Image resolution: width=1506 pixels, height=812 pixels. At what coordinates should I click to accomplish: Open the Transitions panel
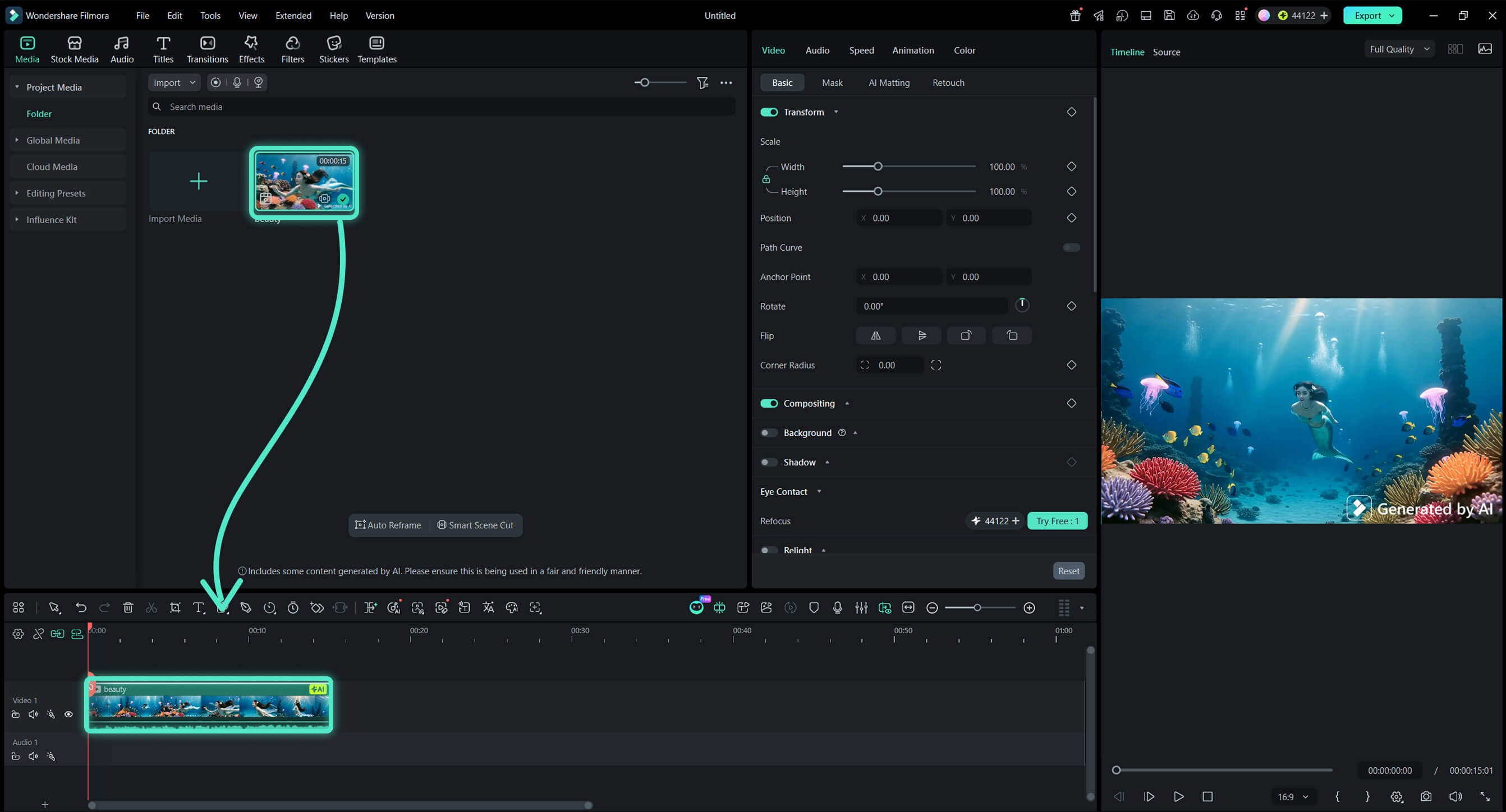(207, 50)
